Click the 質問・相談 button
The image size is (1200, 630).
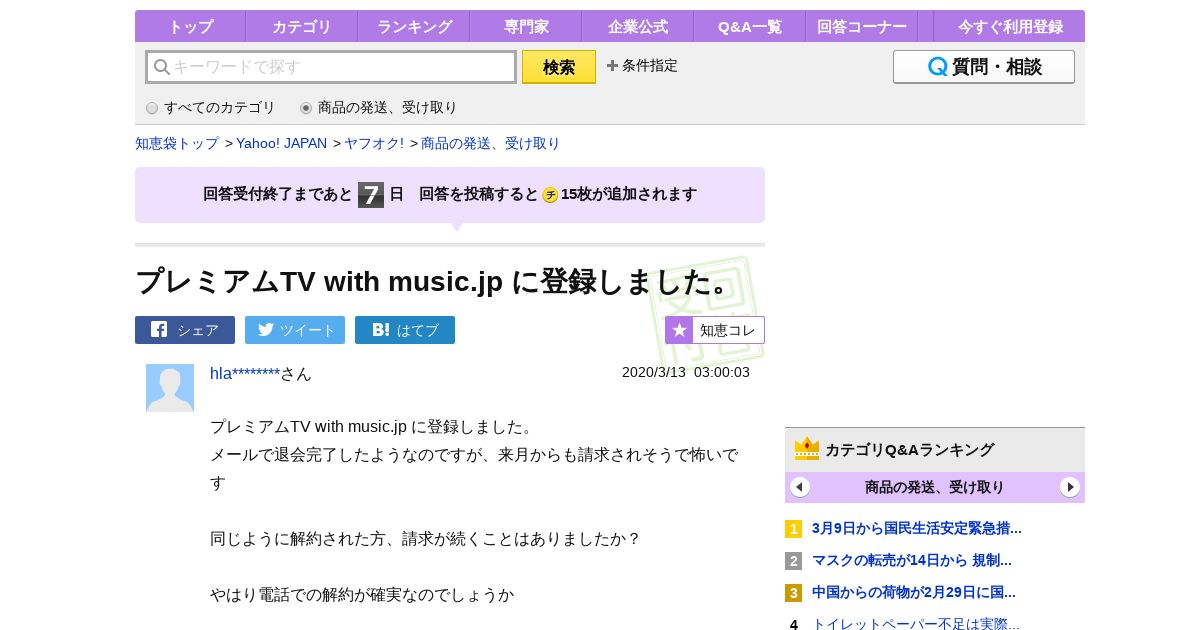point(983,67)
